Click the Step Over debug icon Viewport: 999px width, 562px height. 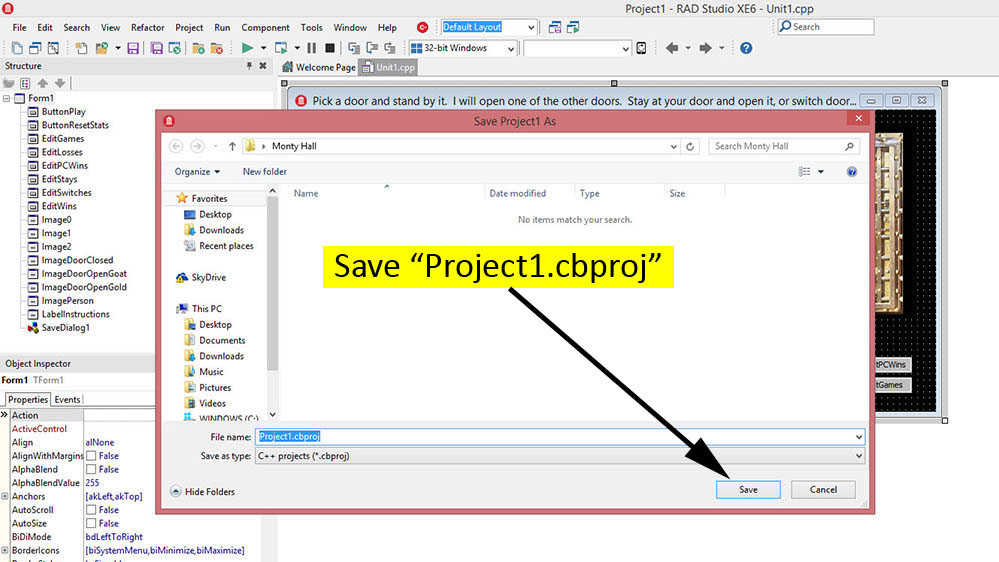[372, 48]
